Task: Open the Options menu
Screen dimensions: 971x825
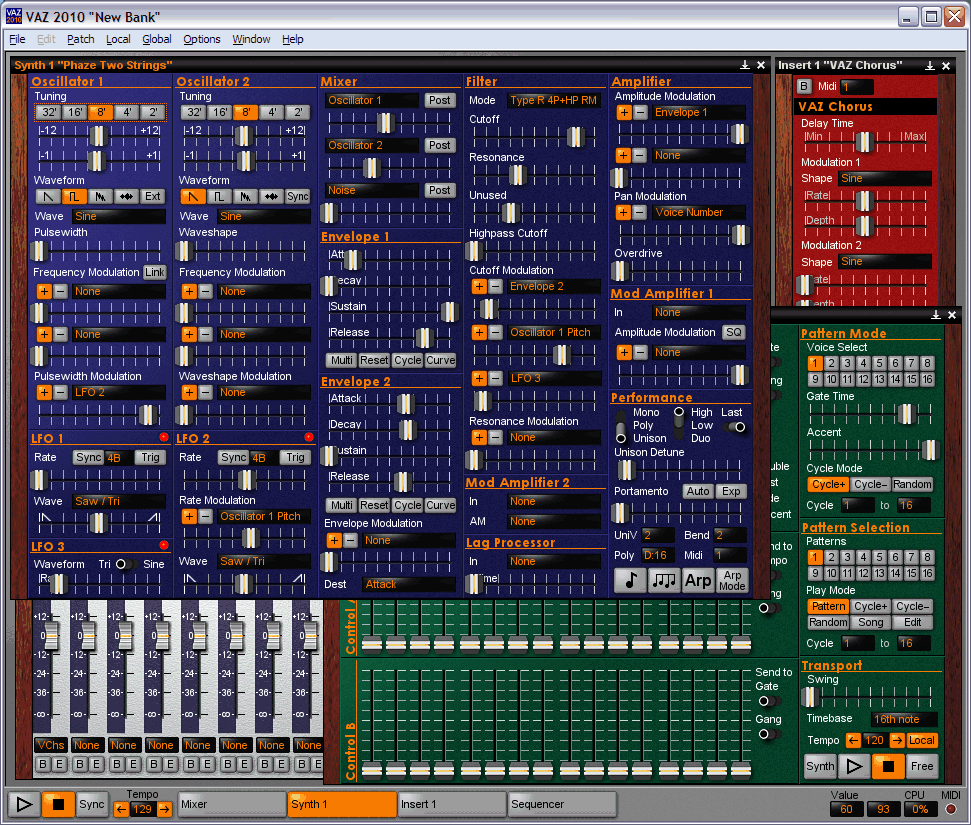Action: pyautogui.click(x=201, y=39)
